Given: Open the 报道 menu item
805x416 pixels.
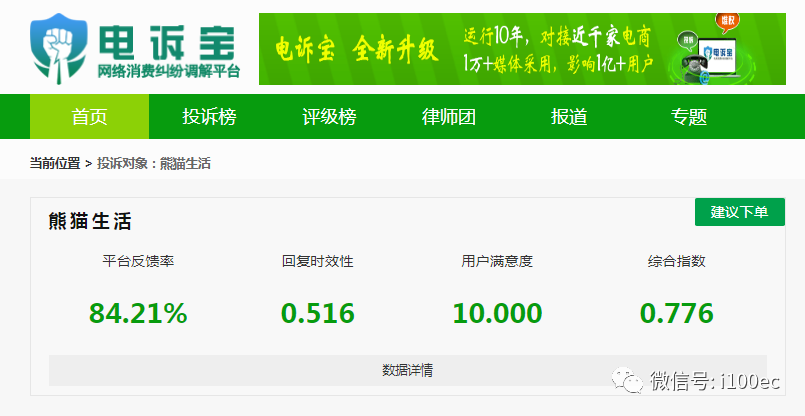Looking at the screenshot, I should 569,117.
